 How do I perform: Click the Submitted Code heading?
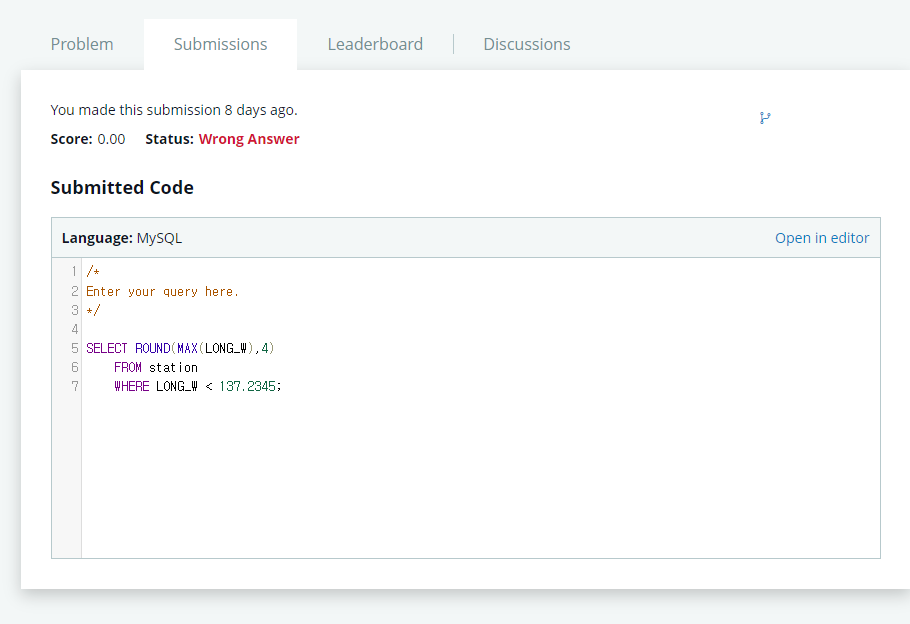click(x=122, y=187)
